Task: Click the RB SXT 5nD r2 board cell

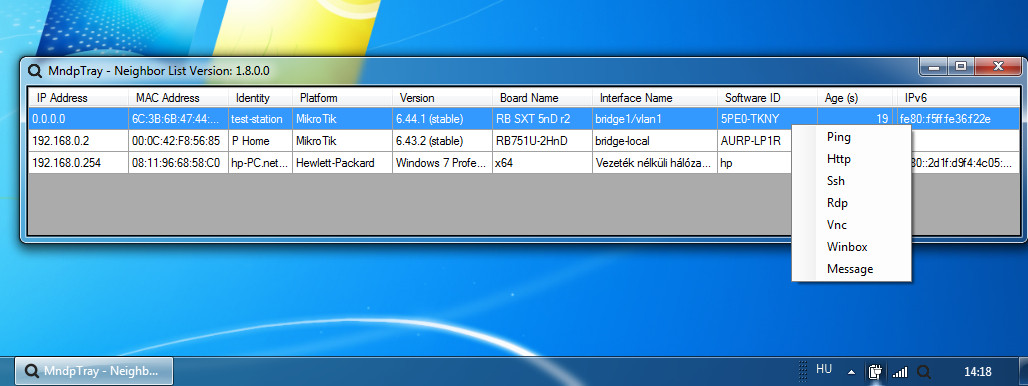Action: pyautogui.click(x=542, y=119)
